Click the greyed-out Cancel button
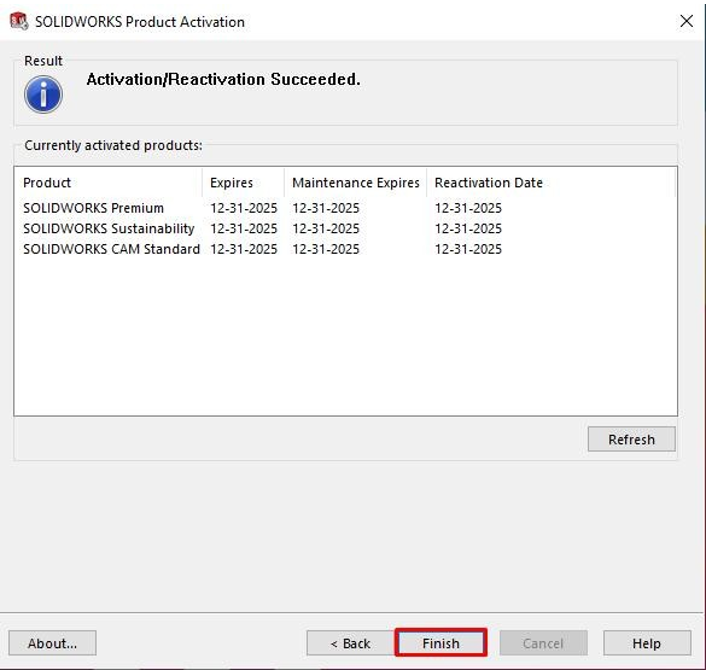This screenshot has width=706, height=671. click(x=543, y=643)
